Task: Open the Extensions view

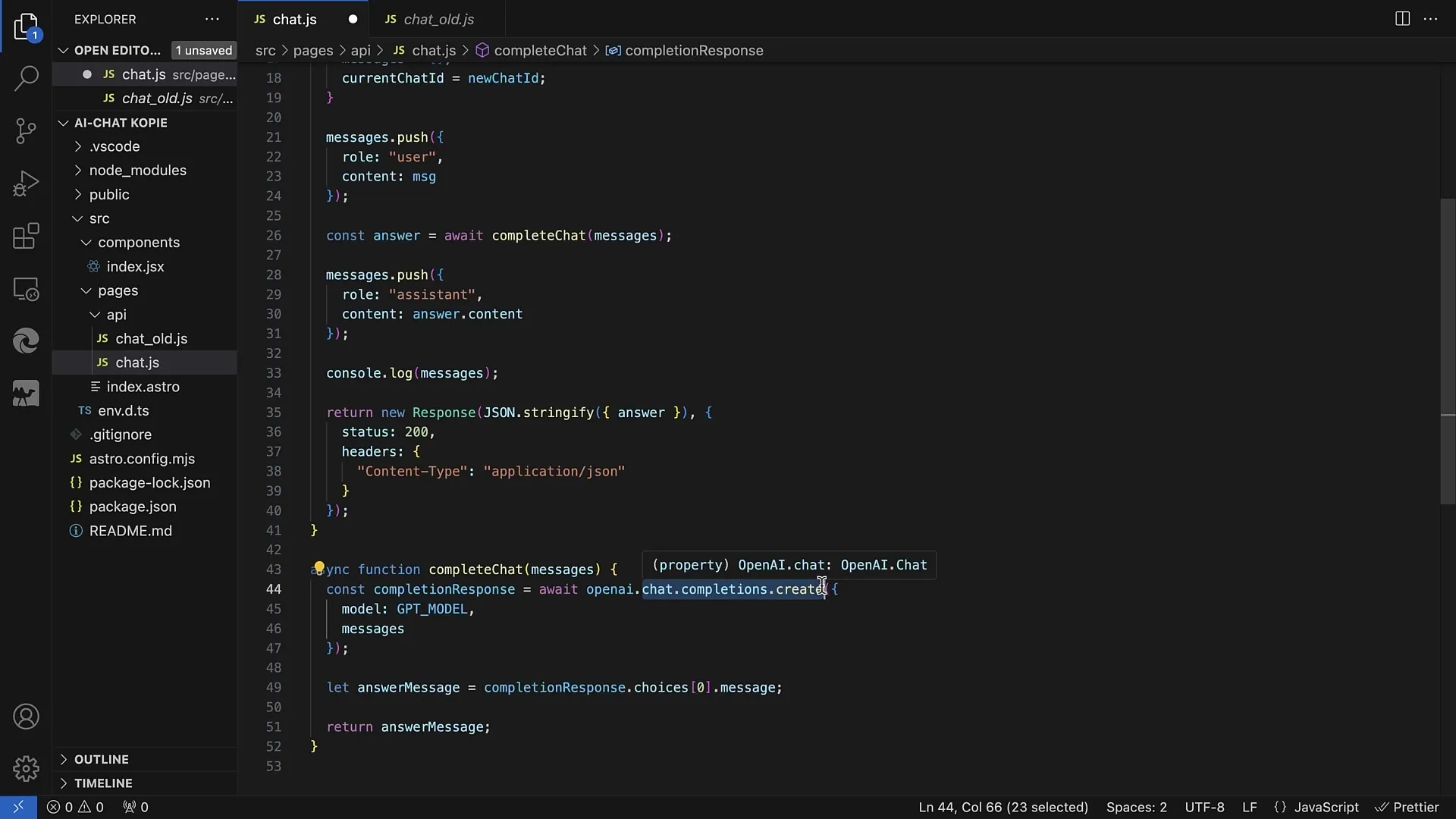Action: click(26, 236)
